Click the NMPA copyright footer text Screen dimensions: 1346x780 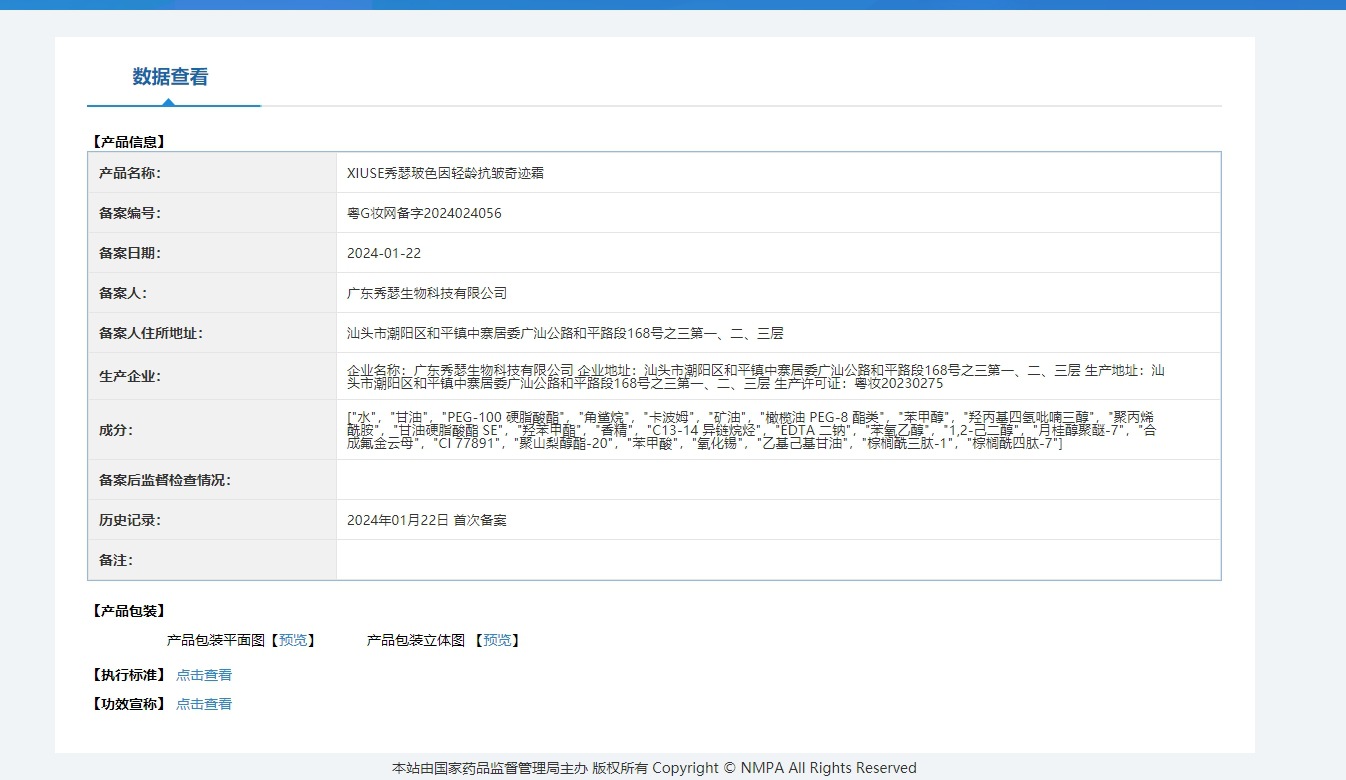[x=653, y=767]
